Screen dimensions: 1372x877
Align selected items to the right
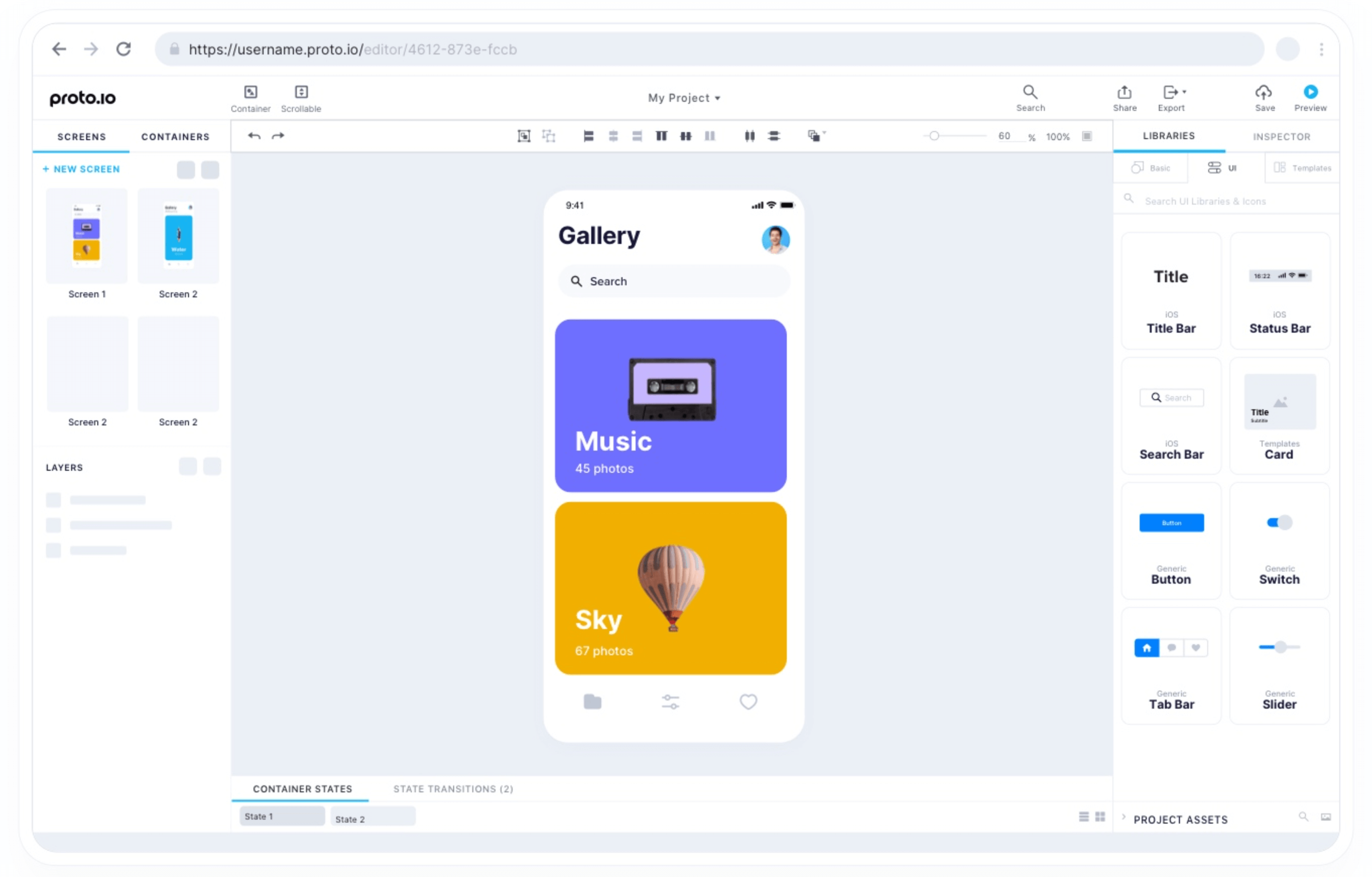[637, 136]
